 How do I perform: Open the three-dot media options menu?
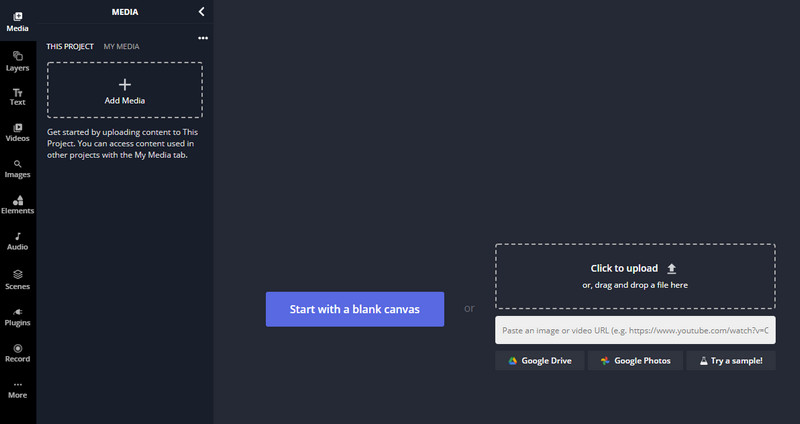click(x=203, y=38)
